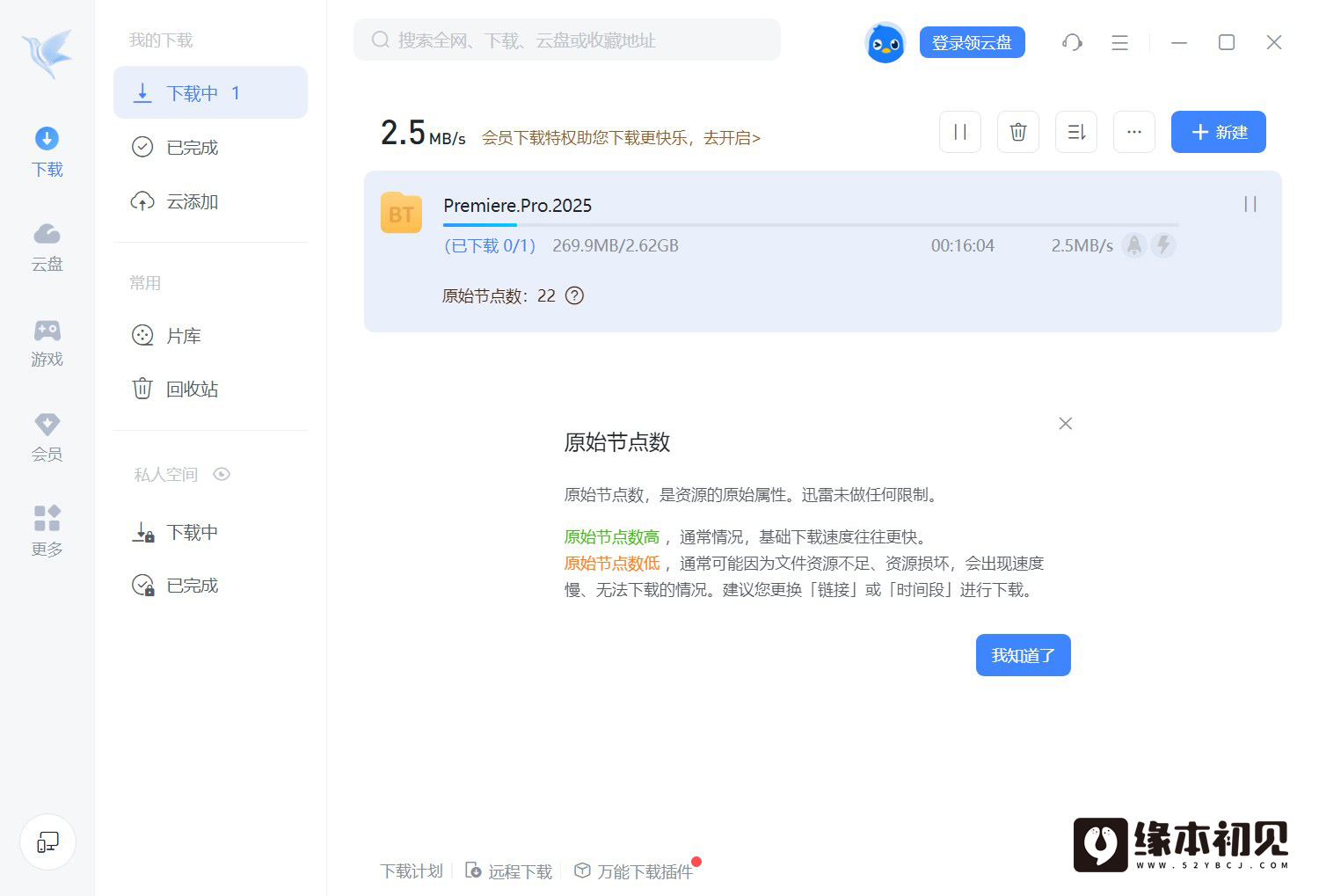Select the 下载中 1 tab under 我的下载
Screen dimensions: 1319x896
210,92
